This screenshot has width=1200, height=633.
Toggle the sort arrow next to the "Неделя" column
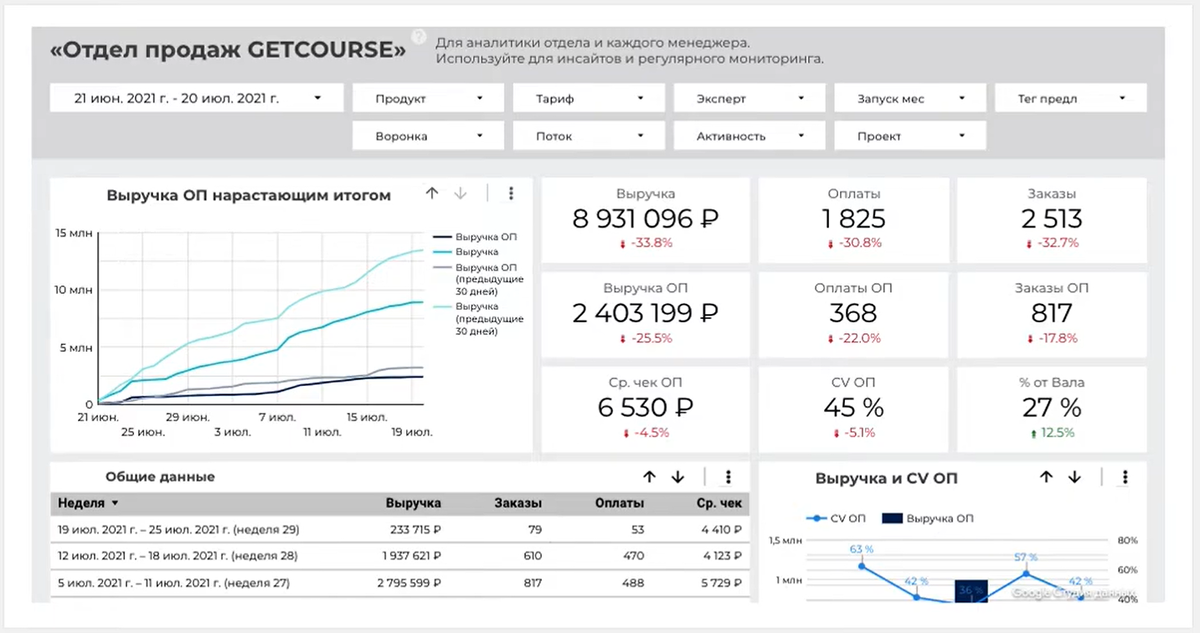(x=115, y=503)
